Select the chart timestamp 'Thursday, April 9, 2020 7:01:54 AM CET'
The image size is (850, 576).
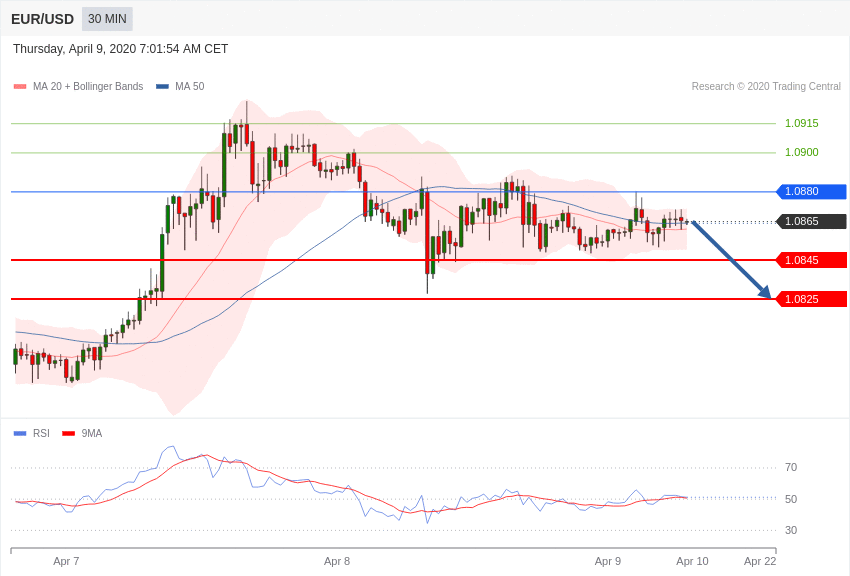(x=120, y=49)
